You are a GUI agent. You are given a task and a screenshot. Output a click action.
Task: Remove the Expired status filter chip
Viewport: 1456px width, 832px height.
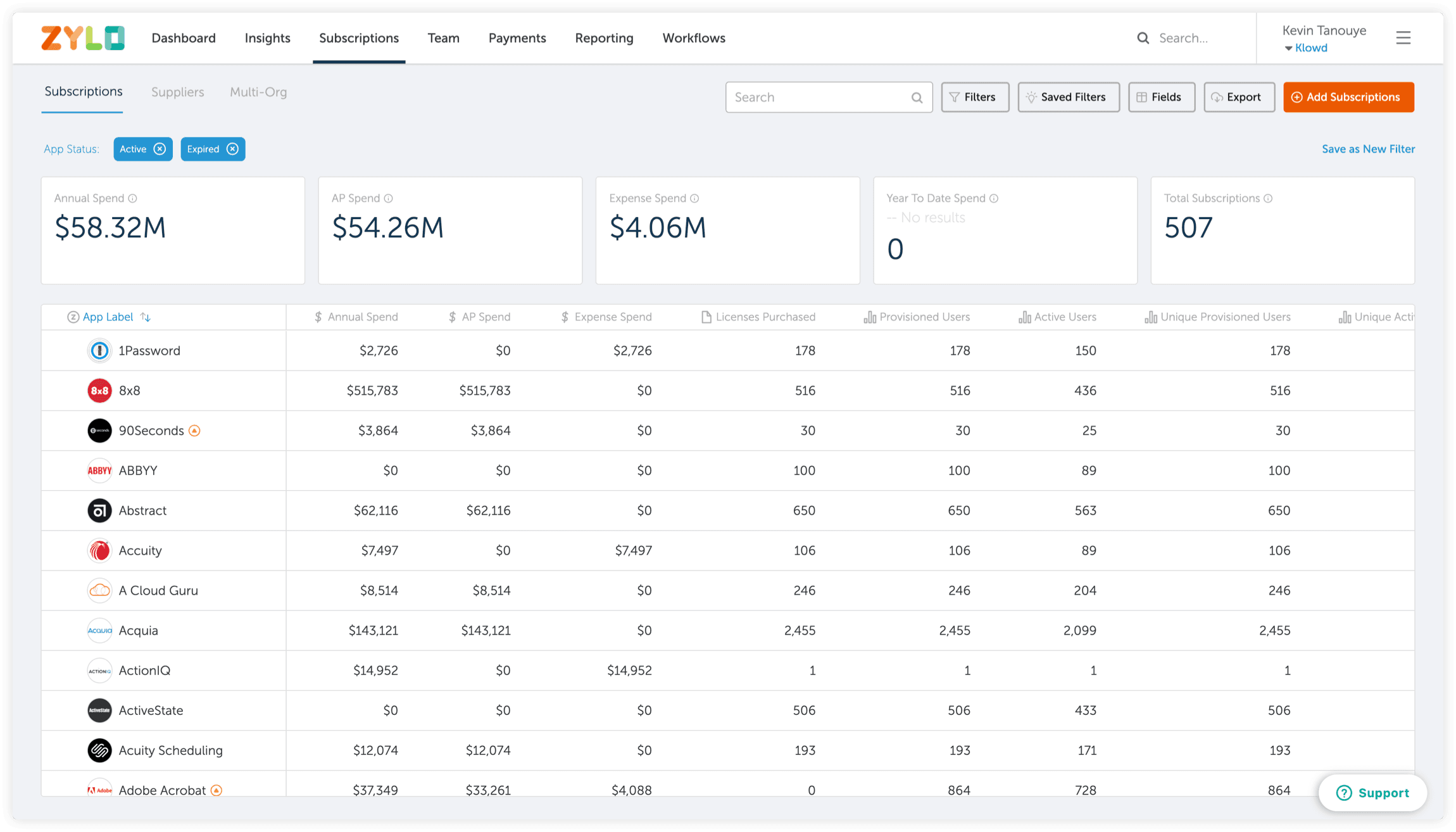click(x=233, y=149)
